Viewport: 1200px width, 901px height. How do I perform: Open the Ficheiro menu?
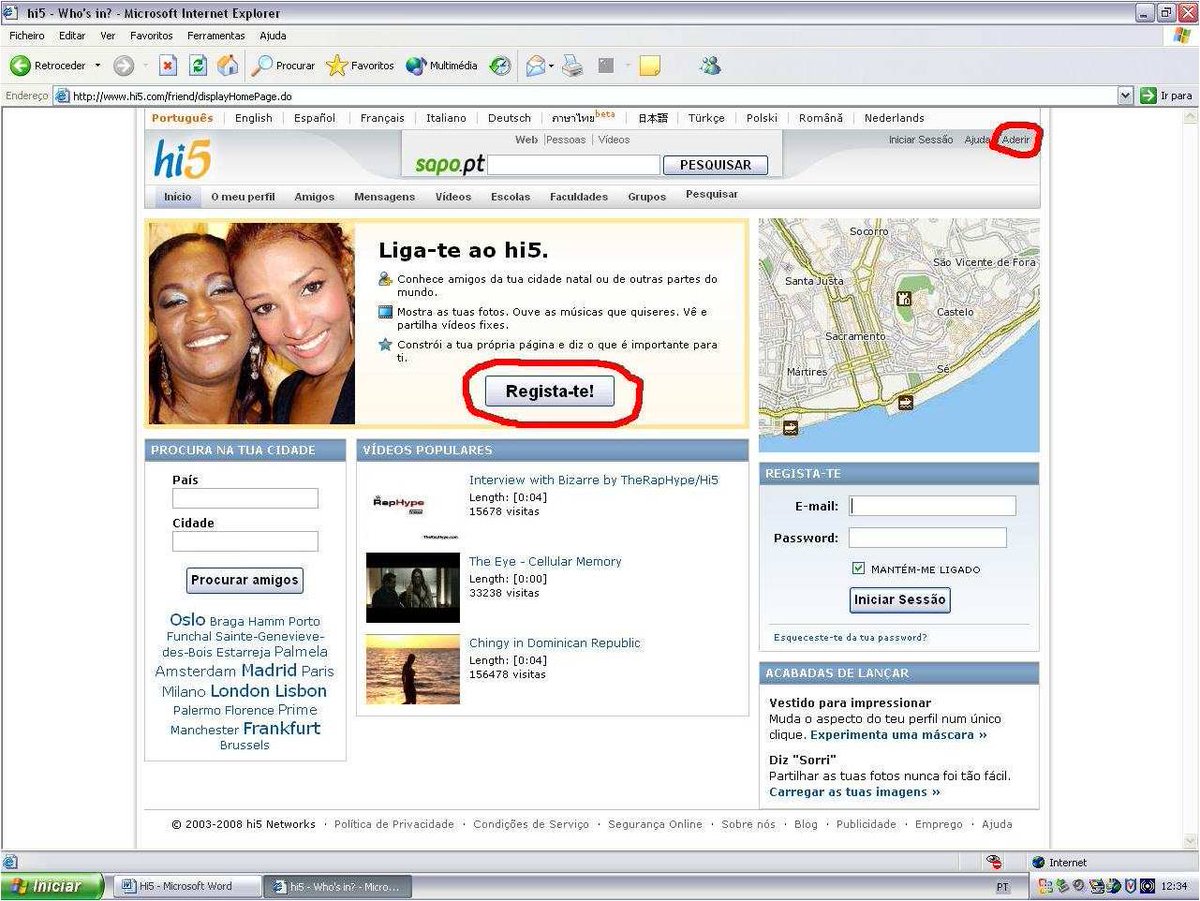27,36
